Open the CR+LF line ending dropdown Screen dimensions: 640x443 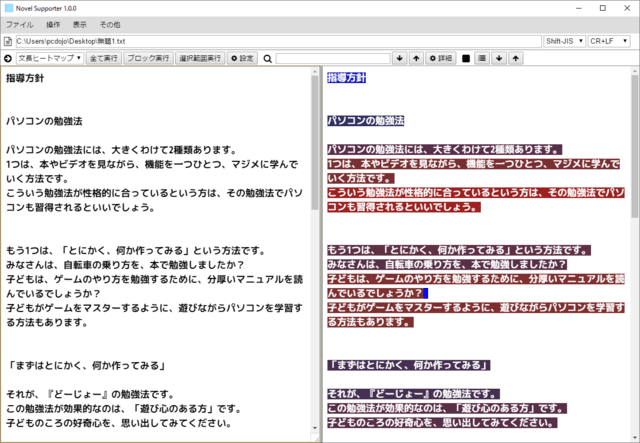(611, 41)
